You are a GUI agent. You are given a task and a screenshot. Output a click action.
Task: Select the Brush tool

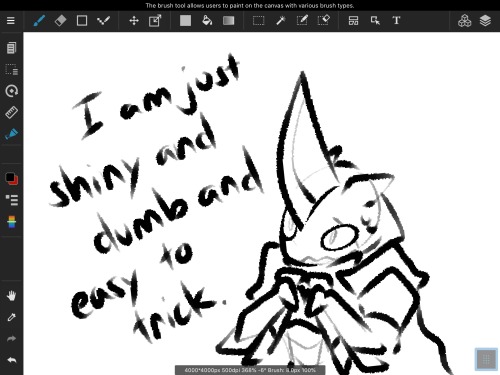(39, 21)
